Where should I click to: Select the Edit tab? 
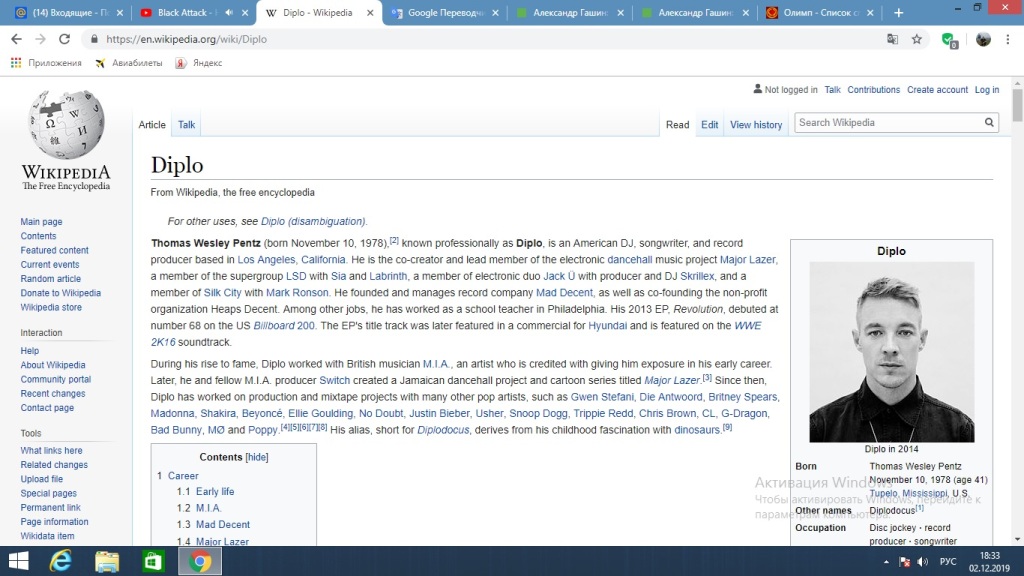coord(709,125)
